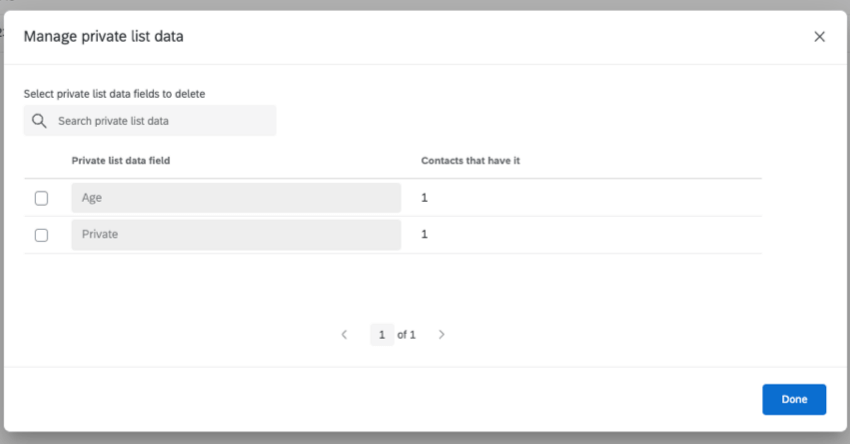This screenshot has height=444, width=850.
Task: Click the current page number box
Action: (381, 335)
